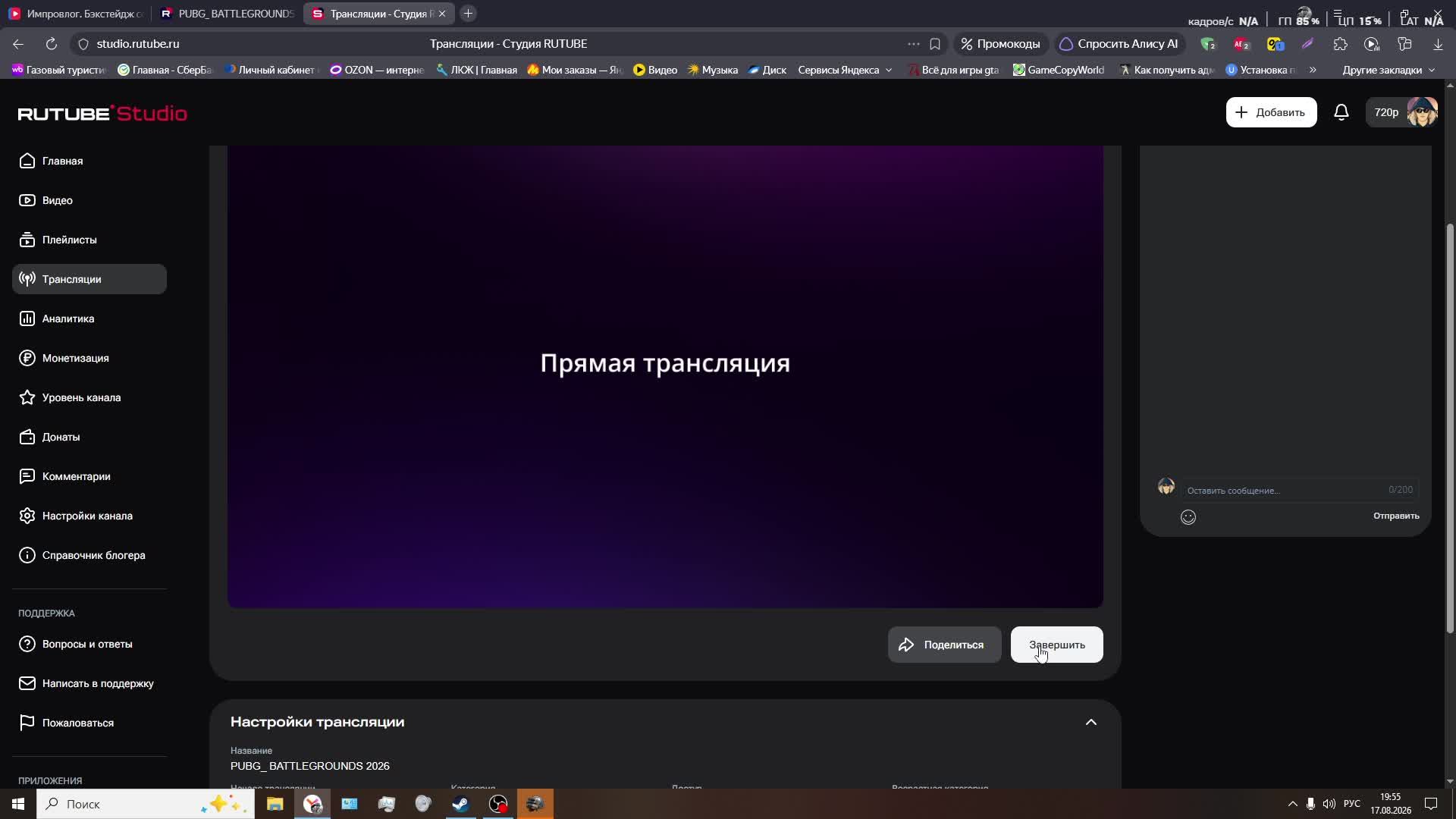1456x819 pixels.
Task: Collapse Настройки трансляции panel chevron
Action: click(x=1090, y=722)
